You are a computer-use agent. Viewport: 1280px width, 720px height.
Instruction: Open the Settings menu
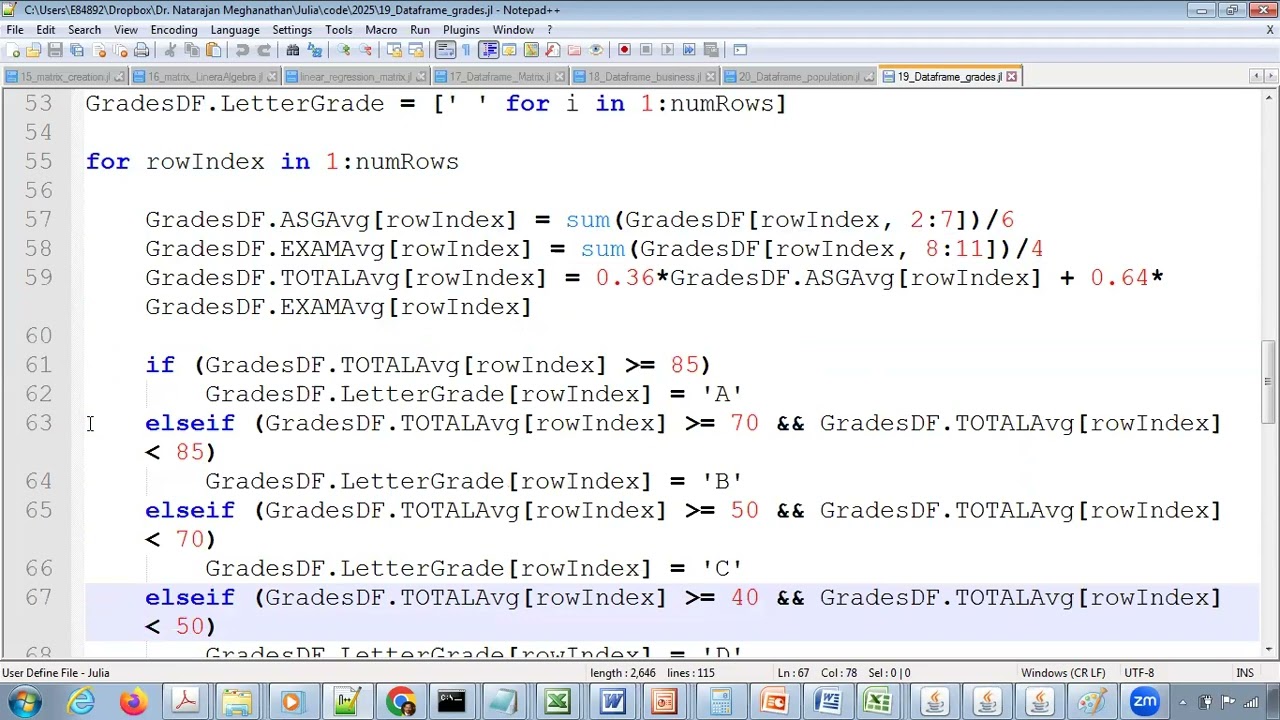(x=292, y=30)
